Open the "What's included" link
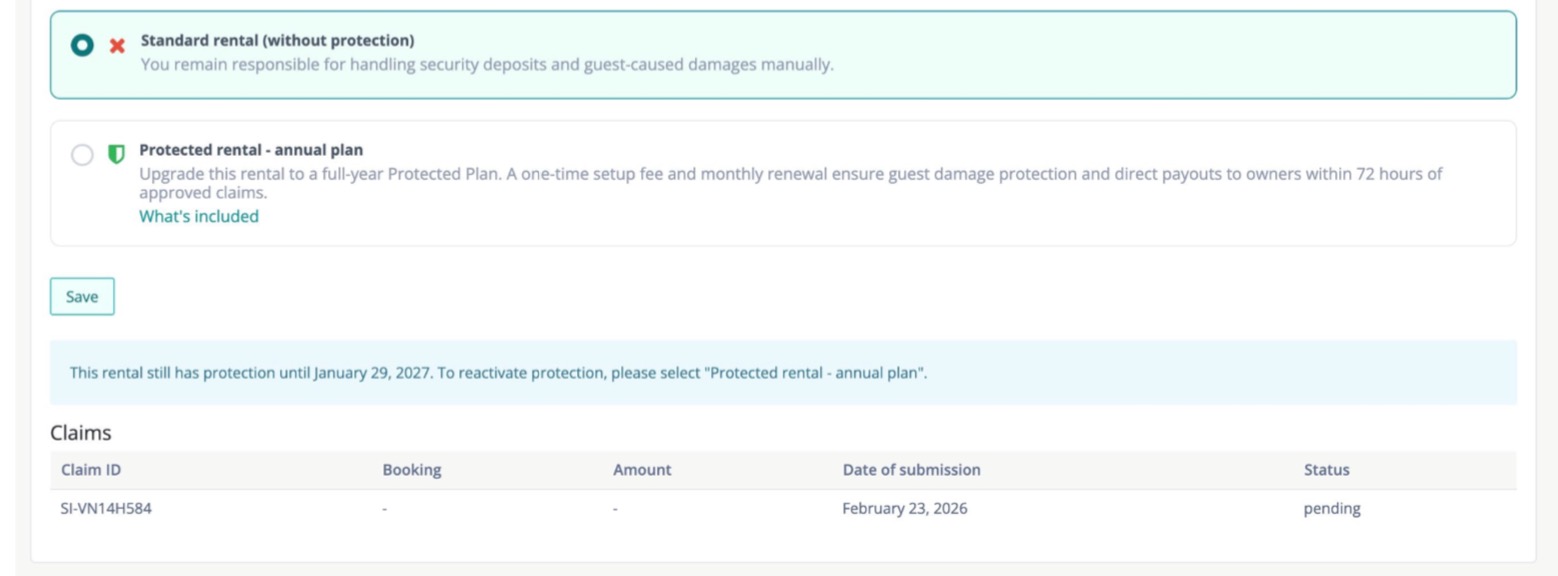Image resolution: width=1558 pixels, height=576 pixels. [198, 216]
